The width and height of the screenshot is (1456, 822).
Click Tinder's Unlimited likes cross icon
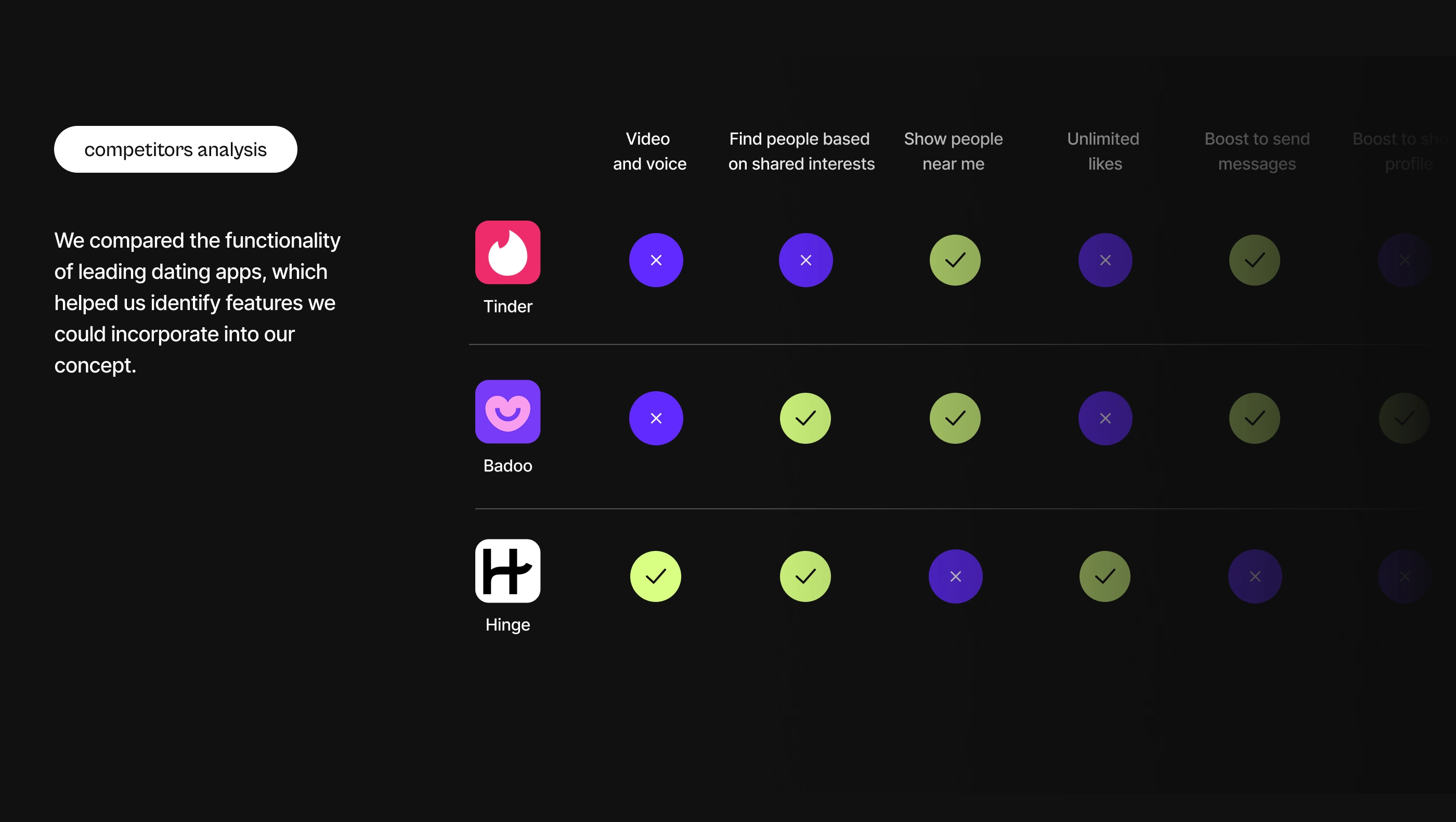click(1105, 260)
